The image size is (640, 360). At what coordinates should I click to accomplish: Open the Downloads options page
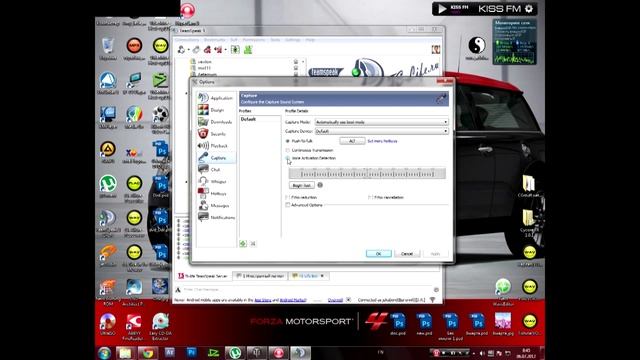(216, 122)
